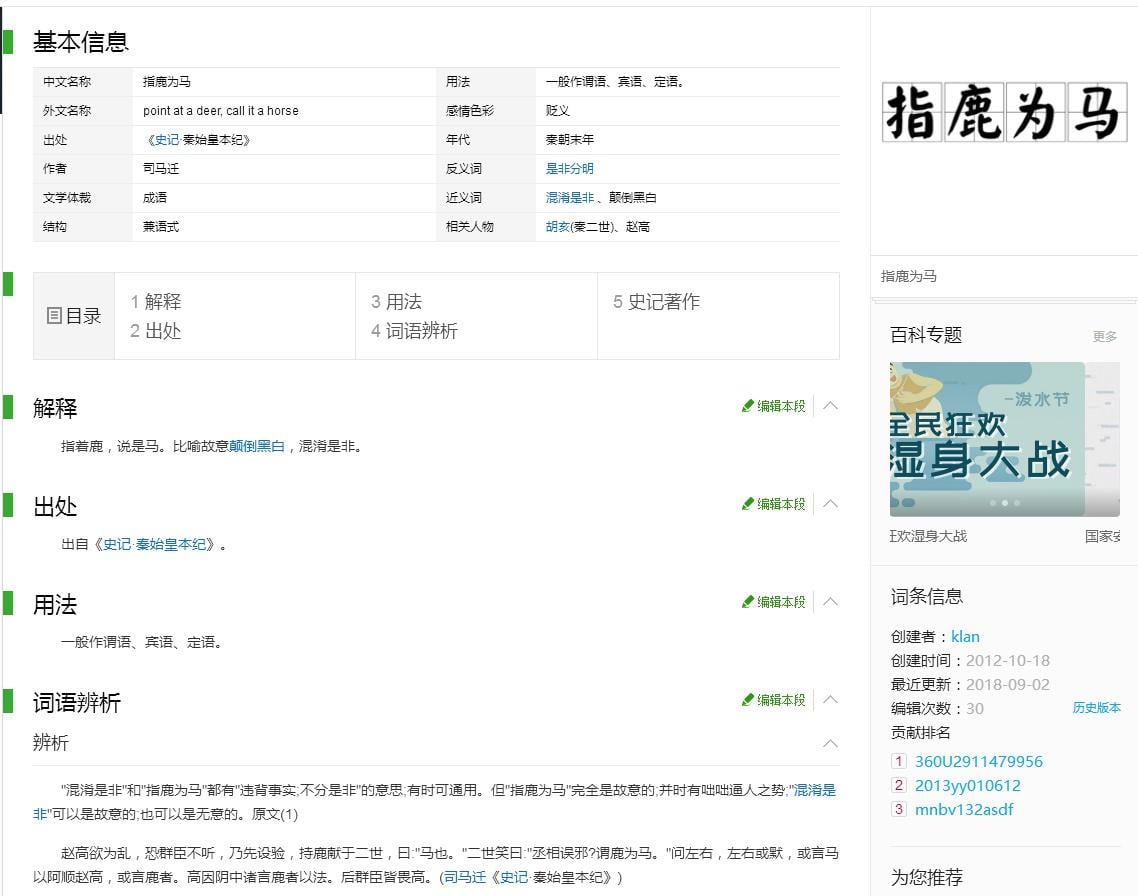Jump to 4 词语辨析 in the contents
Viewport: 1138px width, 896px height.
coord(414,331)
